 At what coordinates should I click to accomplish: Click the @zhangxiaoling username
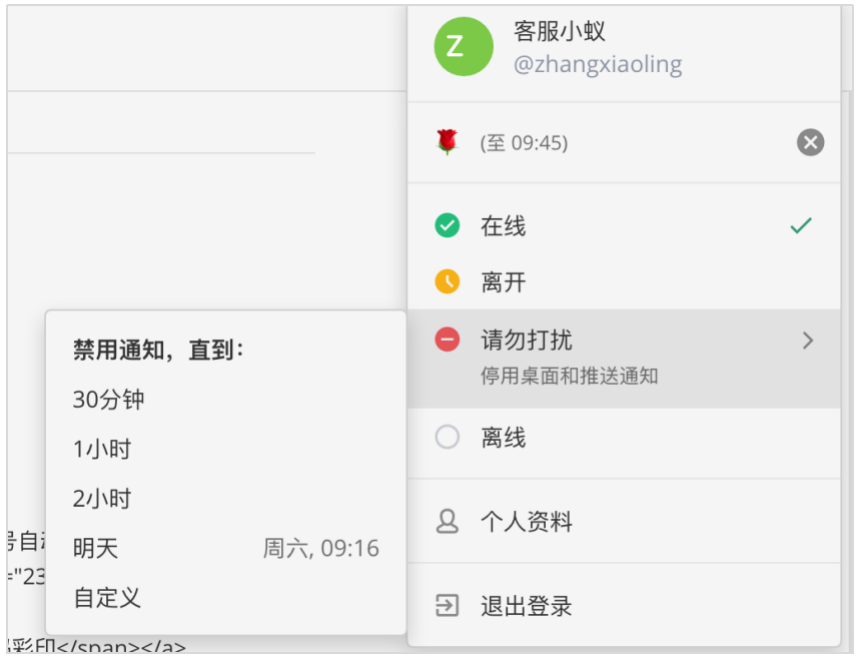(x=597, y=65)
